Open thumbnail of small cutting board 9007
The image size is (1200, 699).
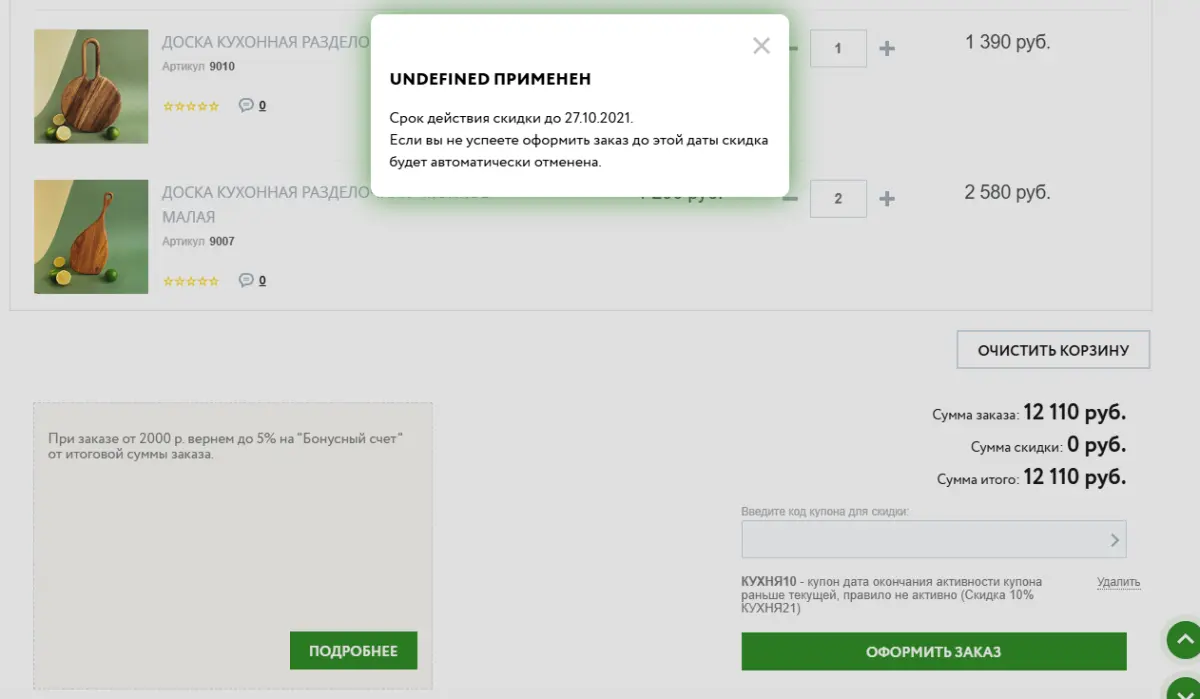91,237
